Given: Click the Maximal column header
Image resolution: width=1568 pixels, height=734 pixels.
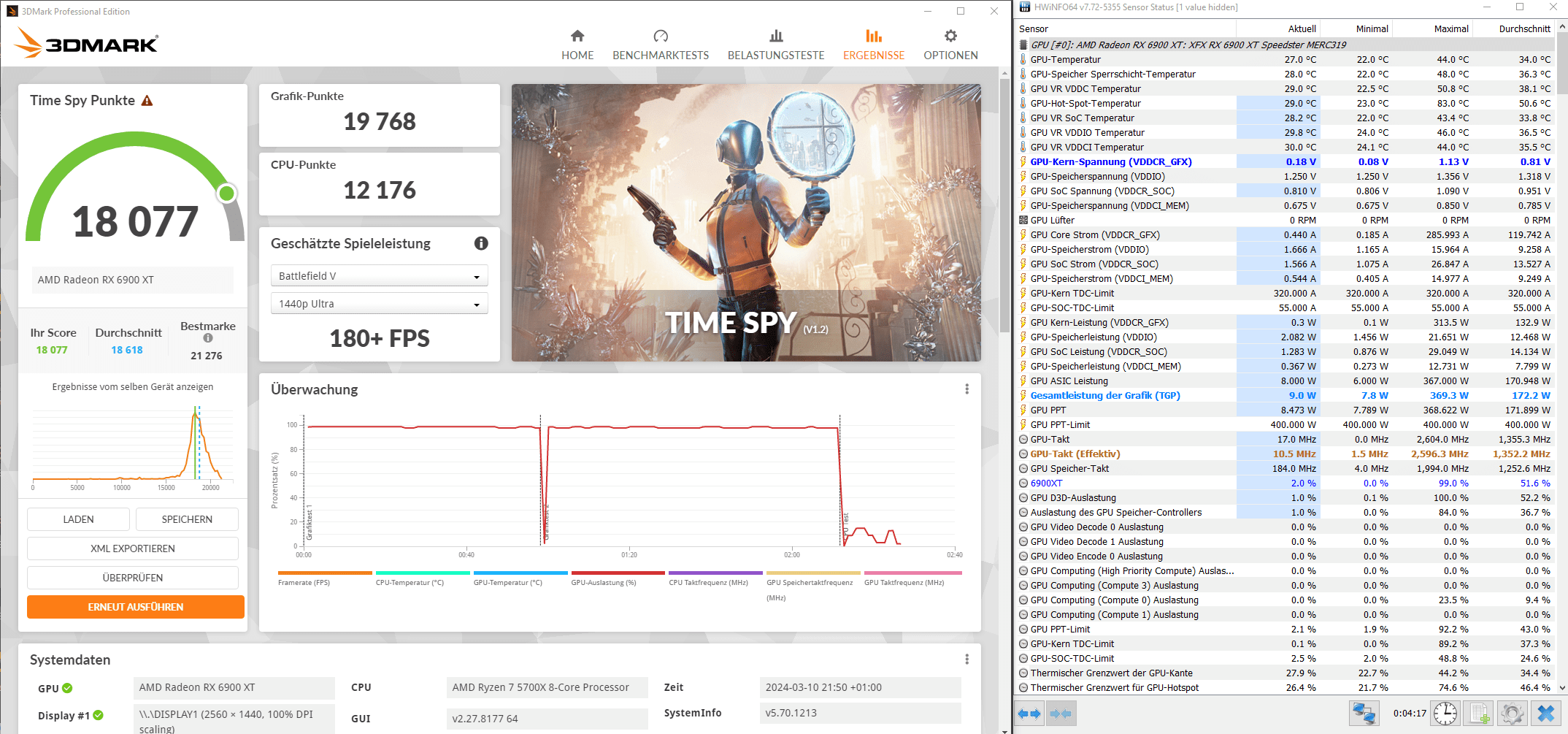Looking at the screenshot, I should pyautogui.click(x=1431, y=28).
